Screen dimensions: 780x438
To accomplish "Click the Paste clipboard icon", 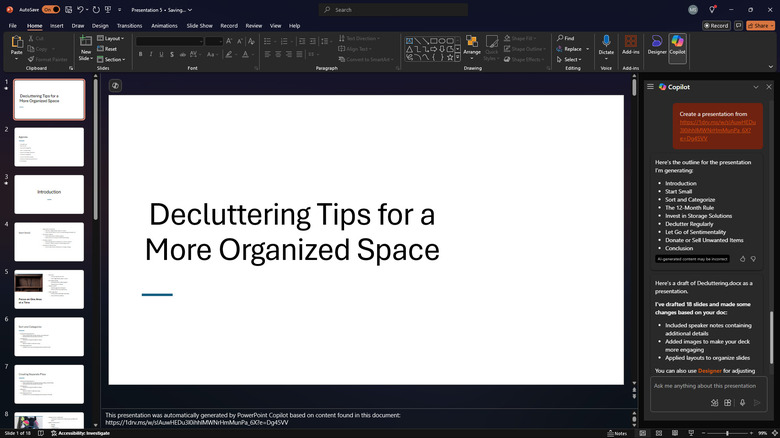I will click(x=18, y=45).
